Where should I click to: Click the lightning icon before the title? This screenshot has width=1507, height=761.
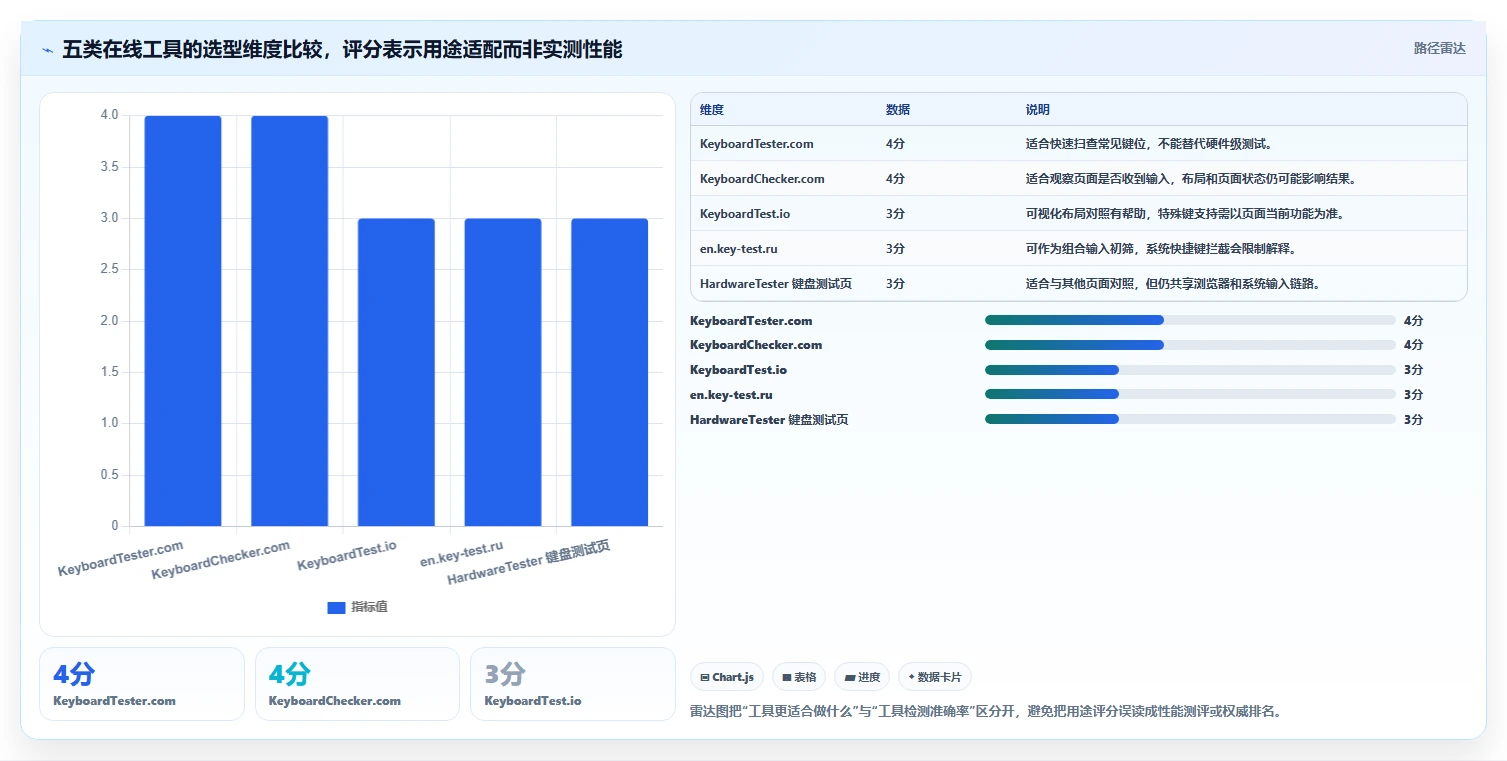tap(48, 49)
